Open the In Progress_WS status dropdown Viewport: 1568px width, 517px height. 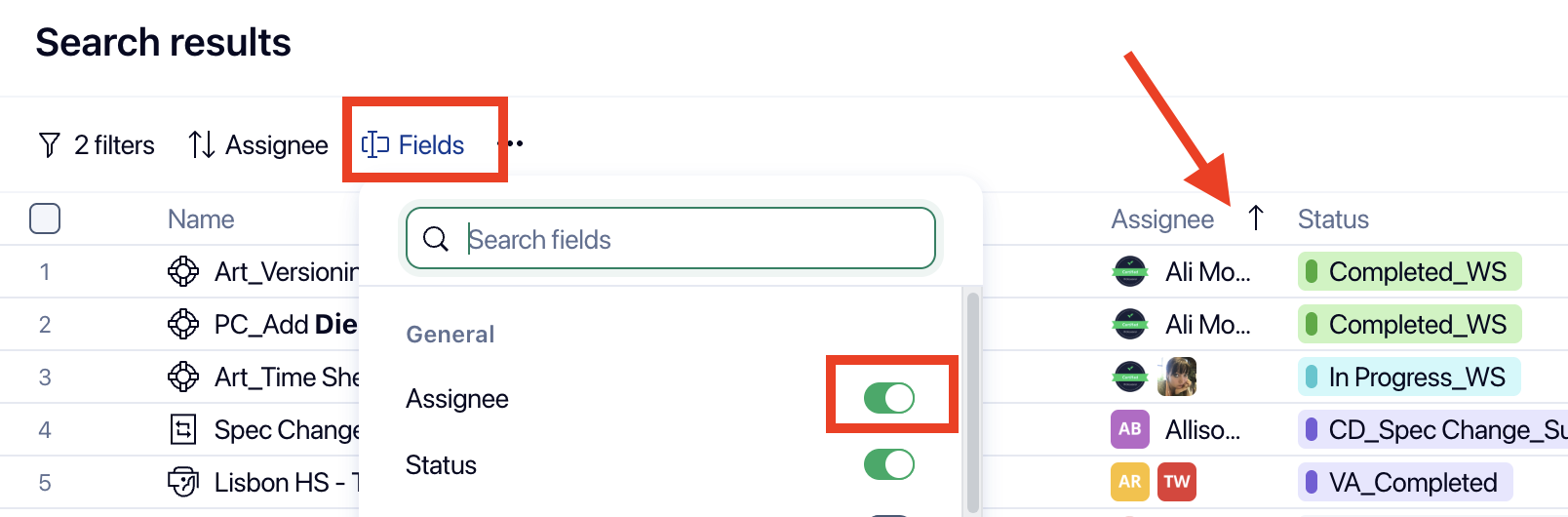(x=1408, y=377)
